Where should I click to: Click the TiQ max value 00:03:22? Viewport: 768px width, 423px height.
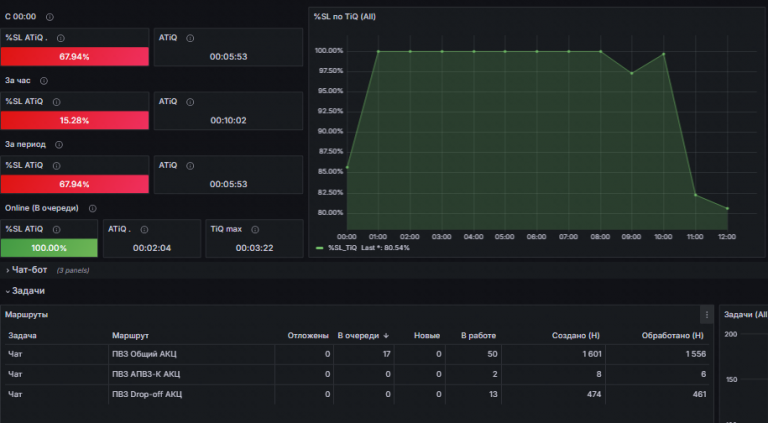[x=254, y=248]
